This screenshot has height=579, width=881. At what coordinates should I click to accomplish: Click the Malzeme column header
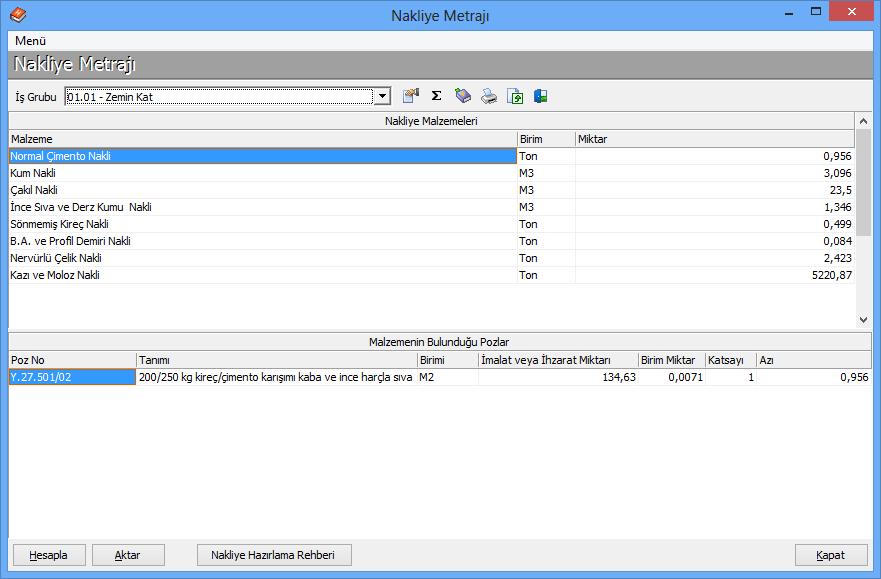click(260, 139)
